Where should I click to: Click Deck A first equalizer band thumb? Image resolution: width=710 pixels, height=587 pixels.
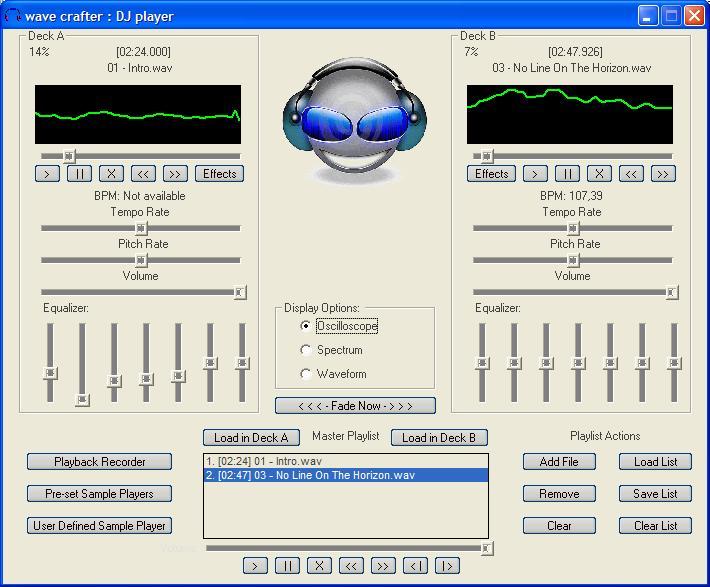click(x=50, y=373)
